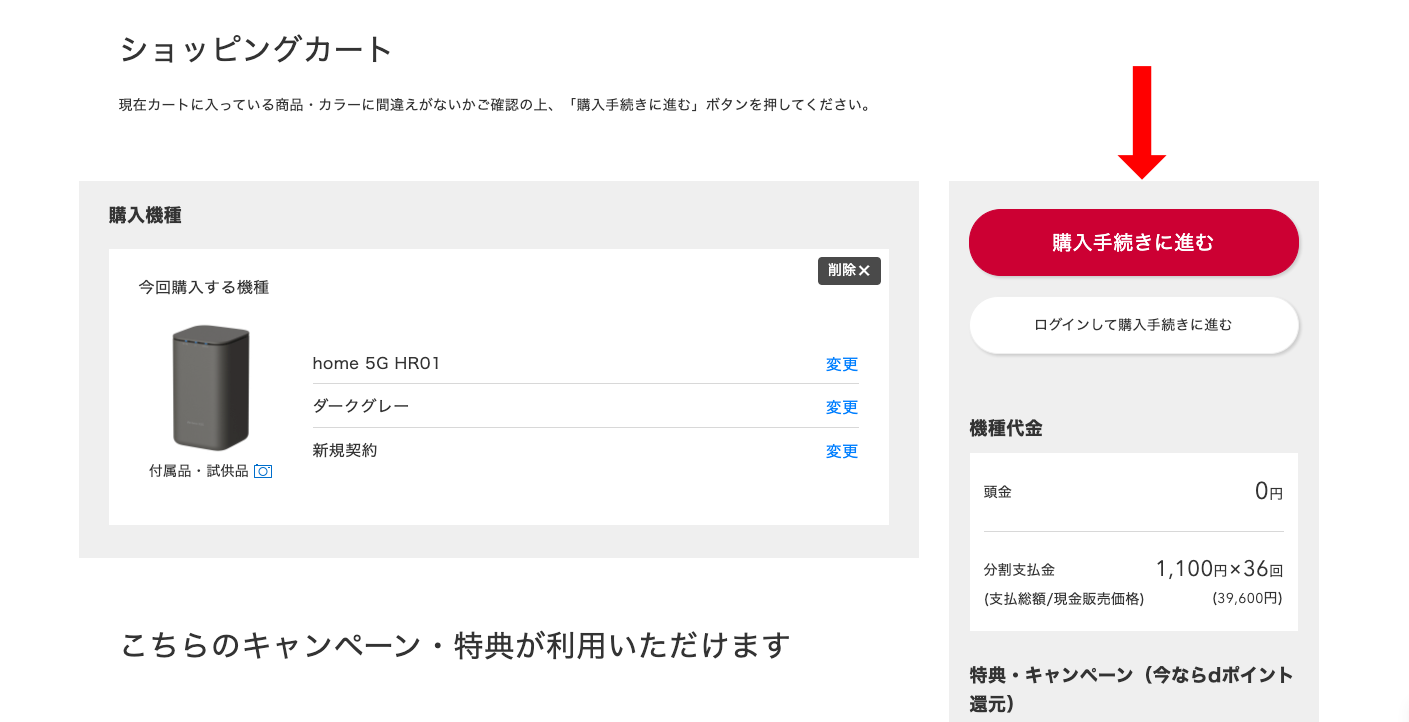Click the 購入機種 section heading
This screenshot has width=1409, height=722.
coord(145,215)
